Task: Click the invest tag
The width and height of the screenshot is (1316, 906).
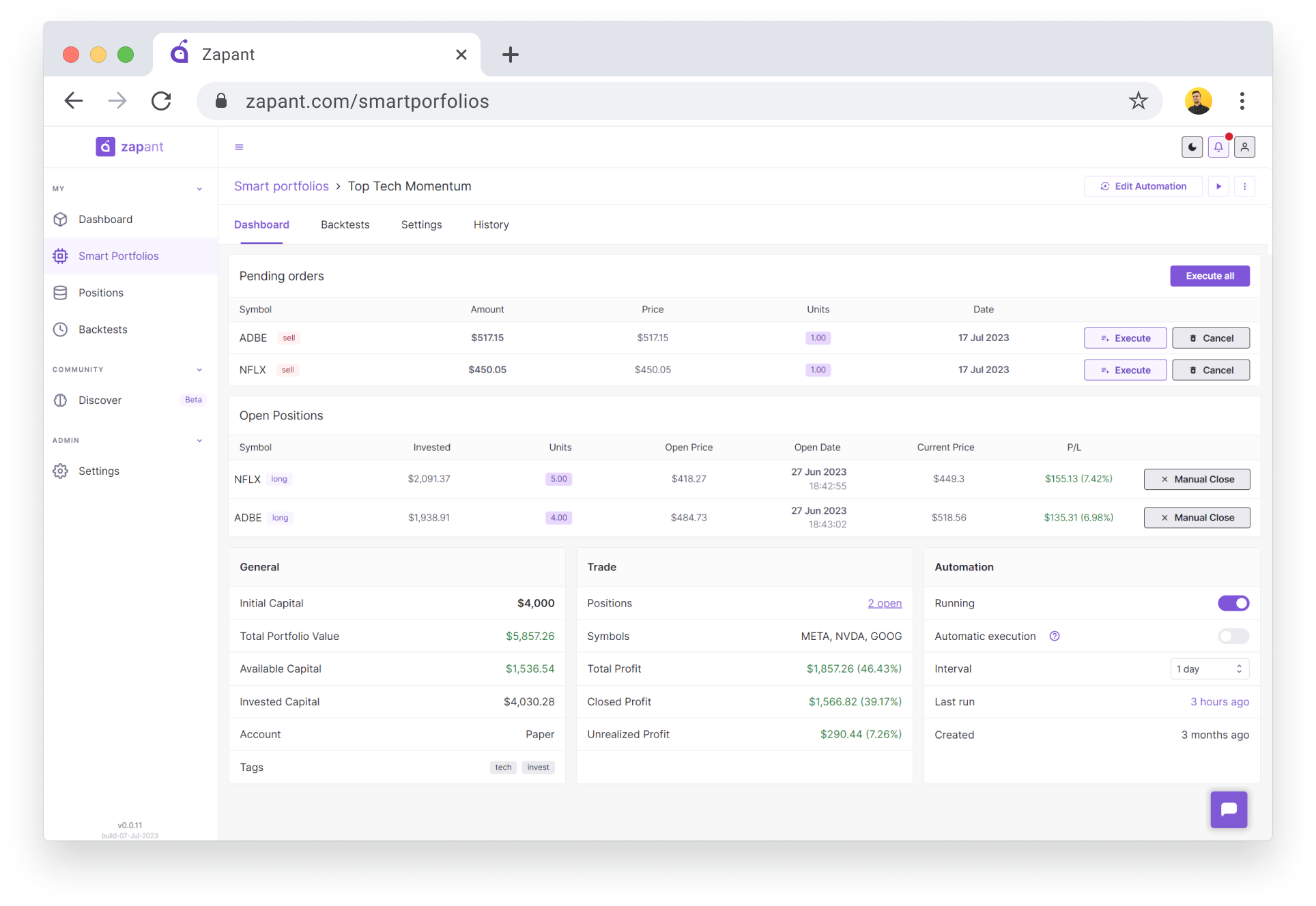Action: [x=538, y=768]
